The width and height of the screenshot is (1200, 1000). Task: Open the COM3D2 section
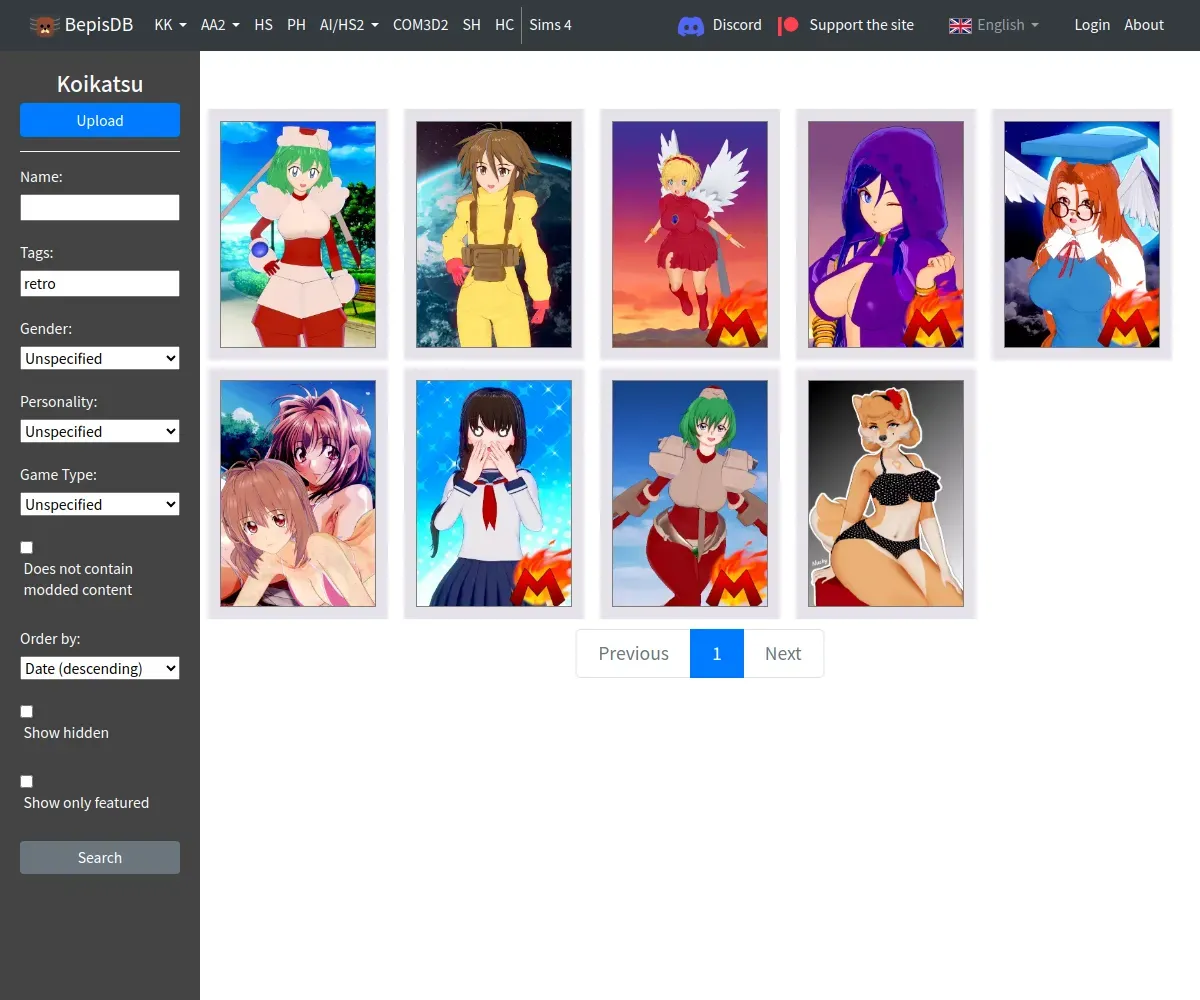pos(420,25)
